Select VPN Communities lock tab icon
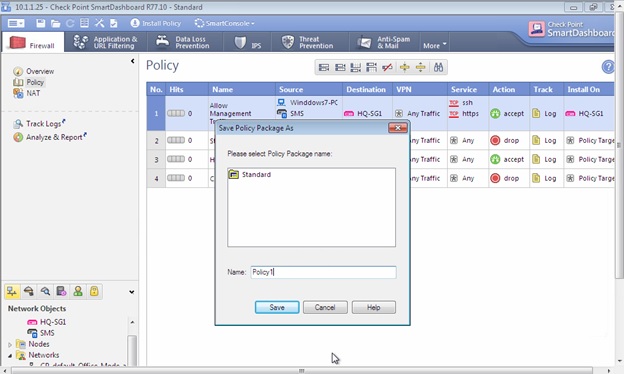The width and height of the screenshot is (624, 374). (x=94, y=292)
